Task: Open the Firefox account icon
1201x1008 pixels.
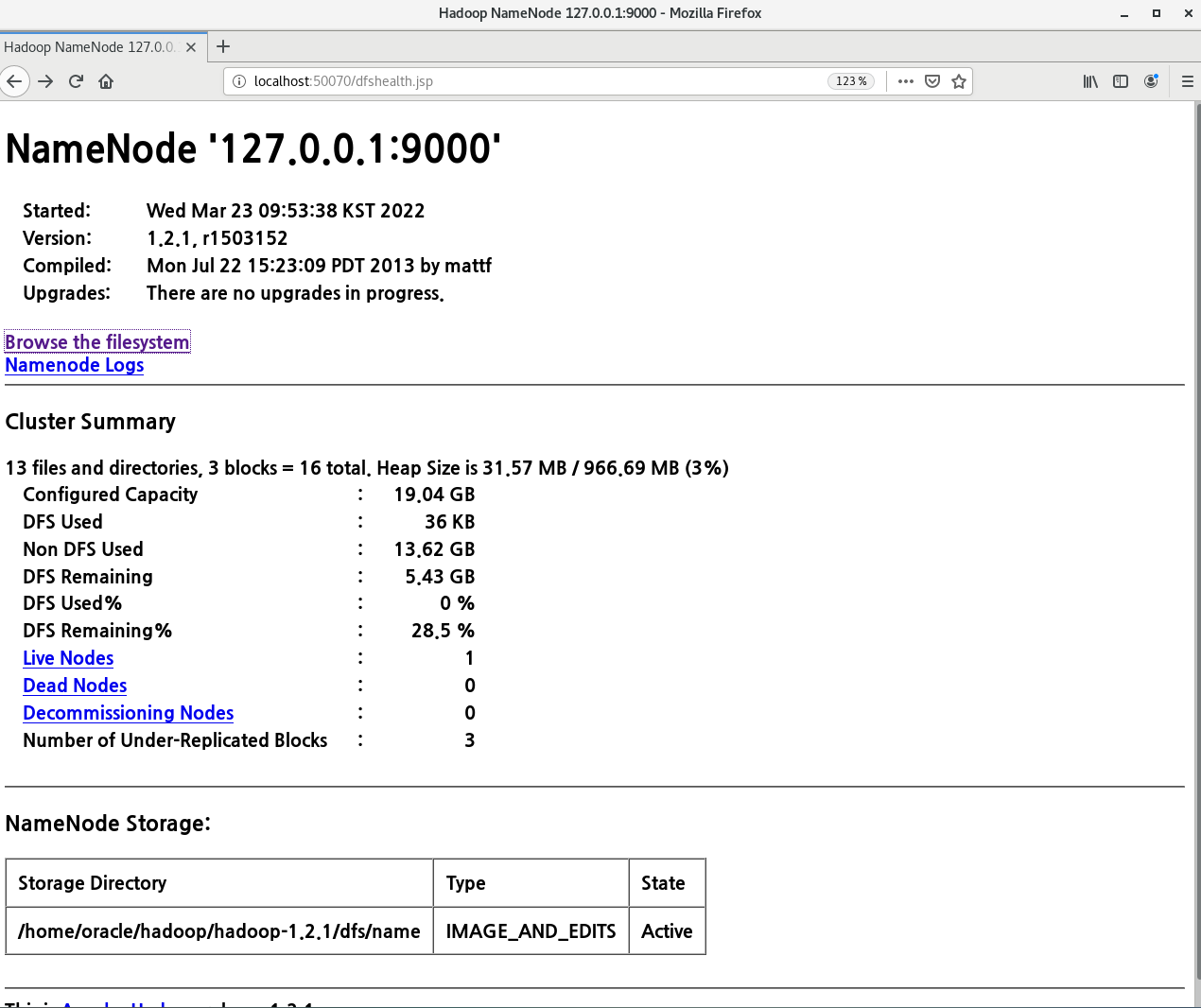Action: (x=1151, y=81)
